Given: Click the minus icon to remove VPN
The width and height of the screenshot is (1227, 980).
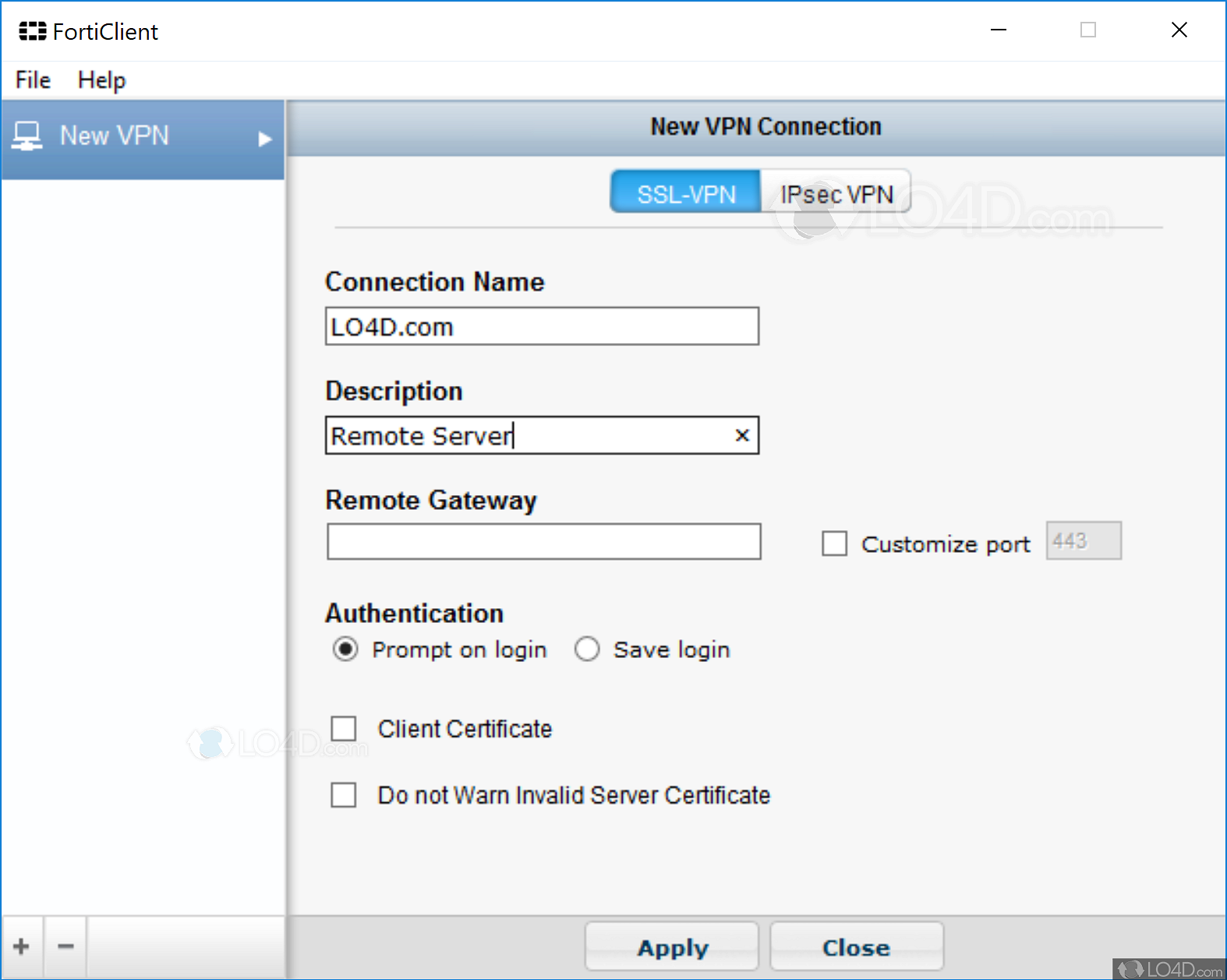Looking at the screenshot, I should 65,946.
